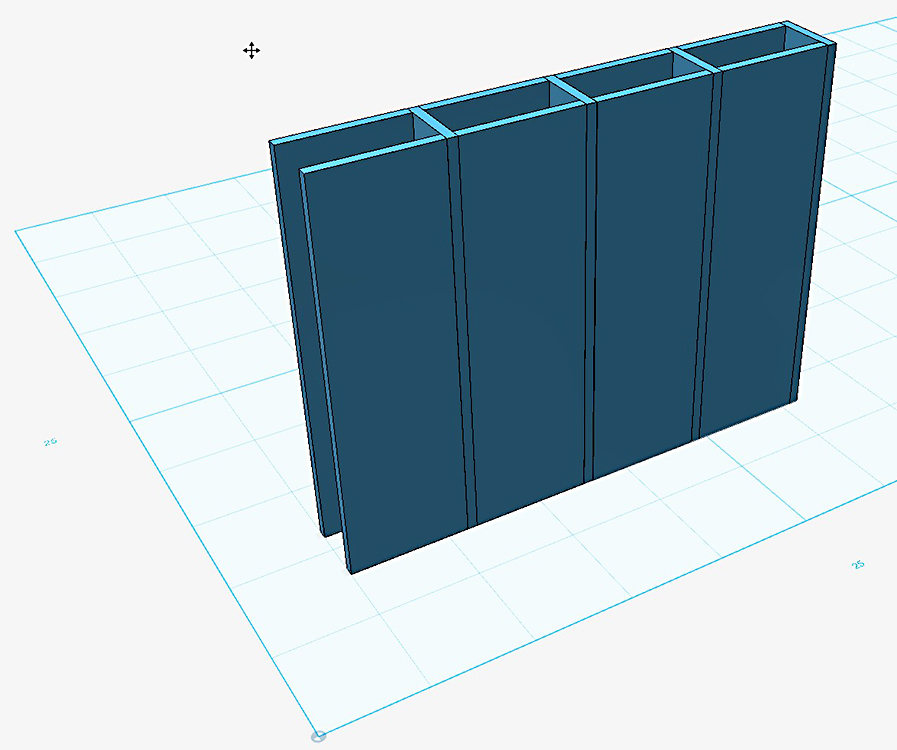Click the right-side 25 grid dimension label
The image size is (897, 750).
(857, 565)
